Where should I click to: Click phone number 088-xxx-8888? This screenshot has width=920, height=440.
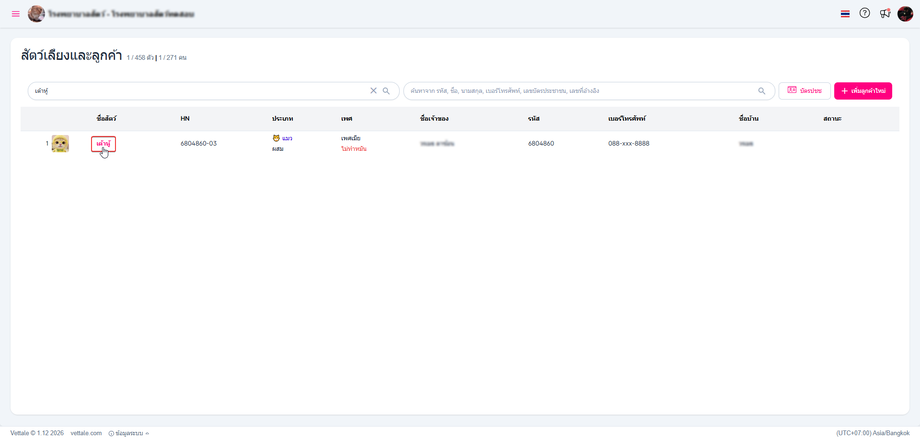pos(628,144)
